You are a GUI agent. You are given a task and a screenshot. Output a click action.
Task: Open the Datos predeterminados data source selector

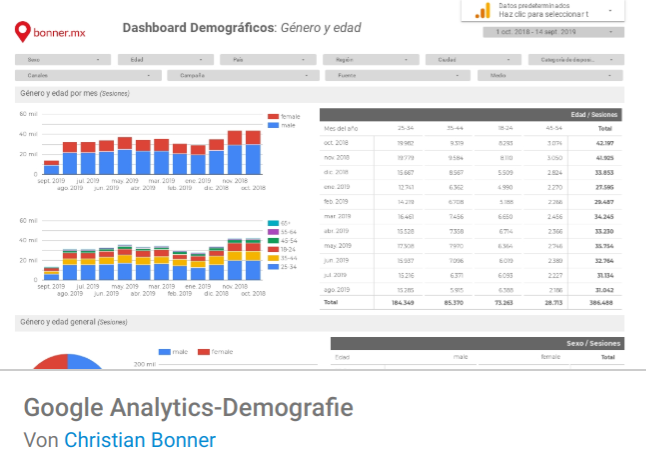[x=543, y=10]
